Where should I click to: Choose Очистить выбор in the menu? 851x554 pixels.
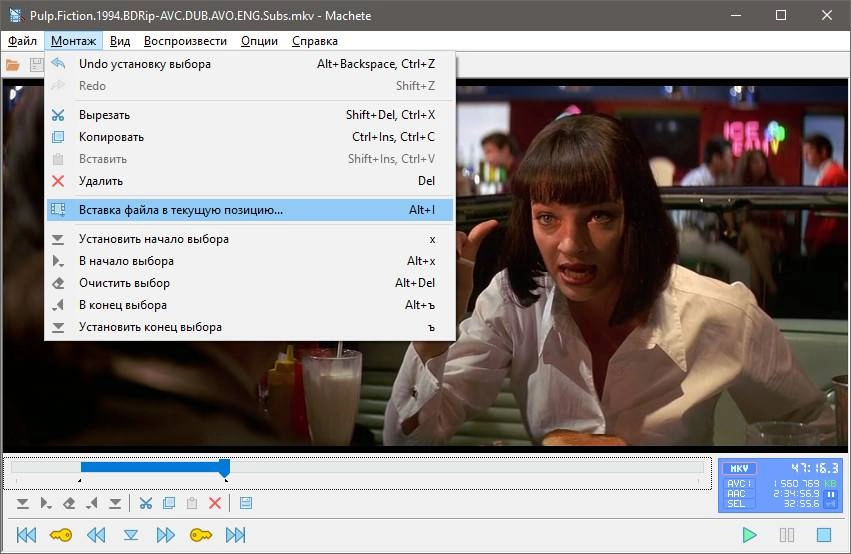point(250,283)
